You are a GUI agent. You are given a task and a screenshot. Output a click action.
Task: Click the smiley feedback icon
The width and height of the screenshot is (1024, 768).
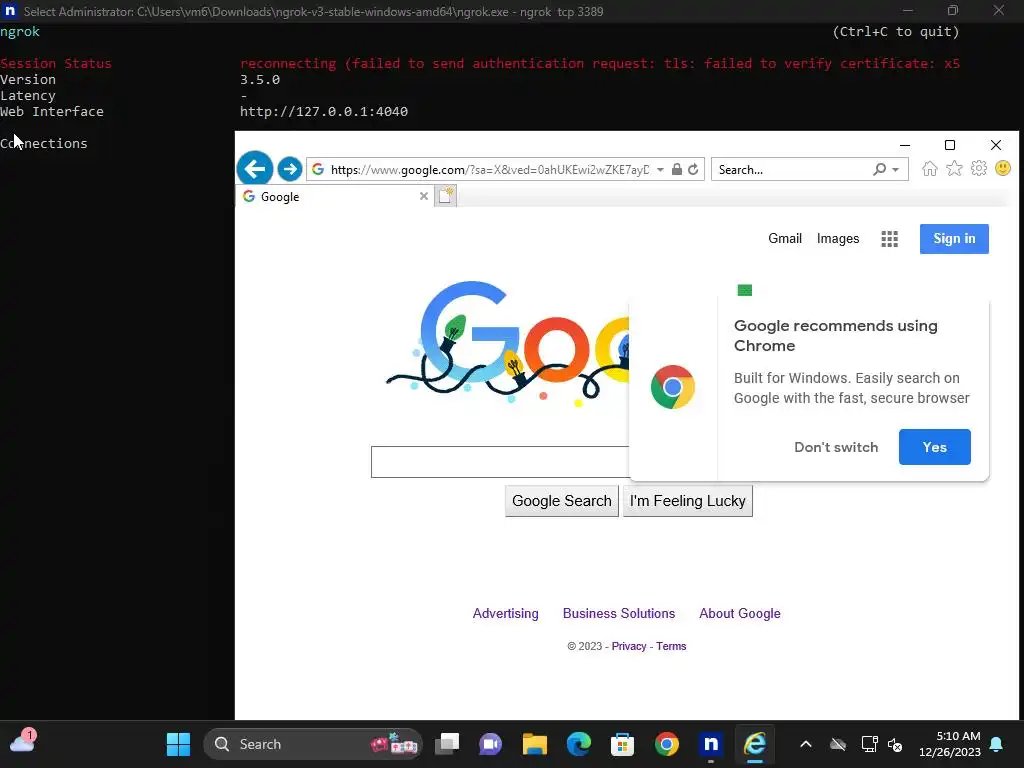pos(1003,168)
